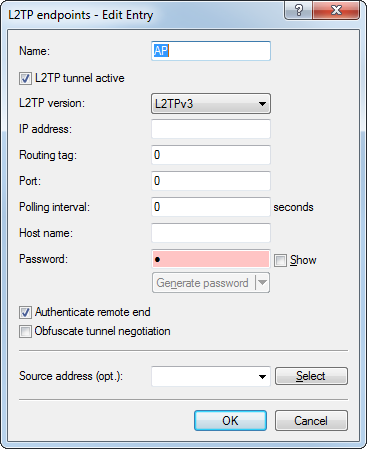Click the Select button for source address

tap(311, 376)
